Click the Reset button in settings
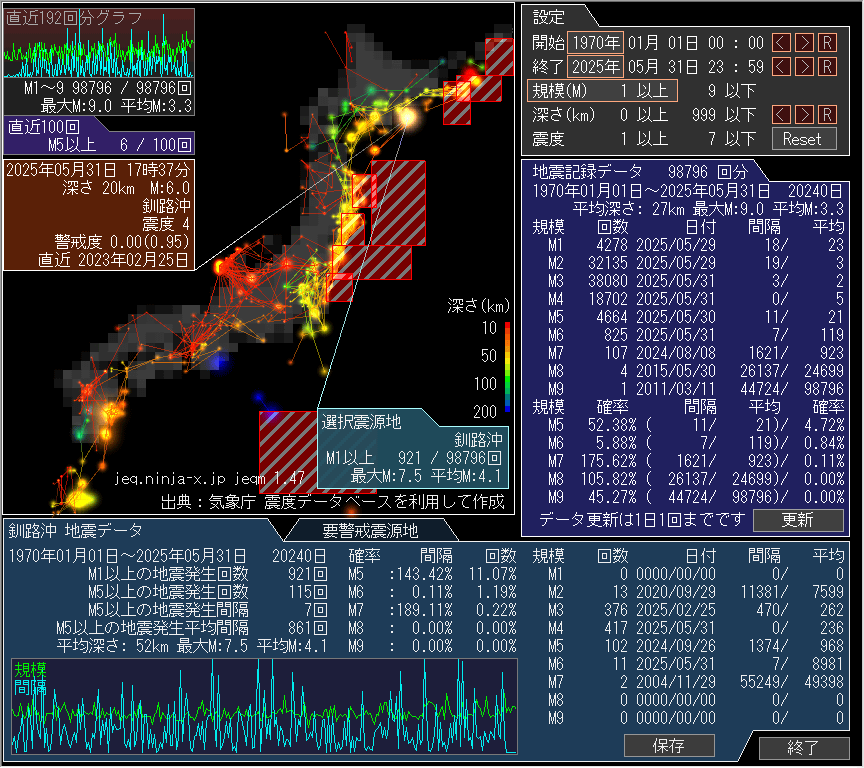864x768 pixels. (804, 139)
